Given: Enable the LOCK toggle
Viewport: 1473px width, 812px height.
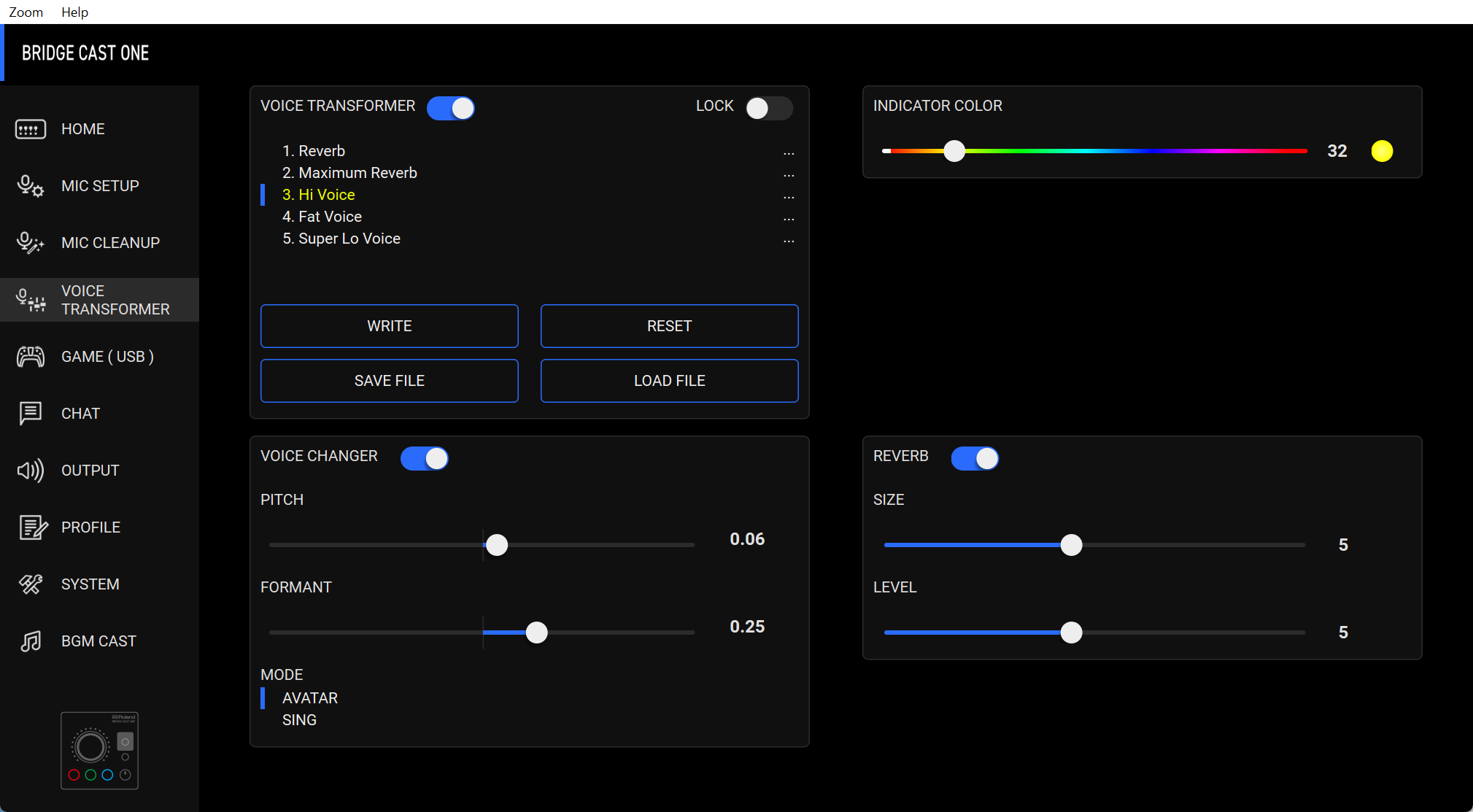Looking at the screenshot, I should point(769,108).
